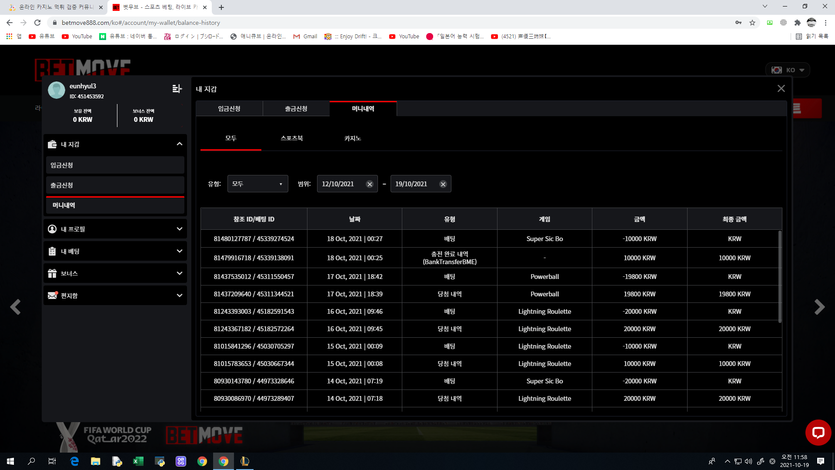Open the deposit request sidebar item
Image resolution: width=835 pixels, height=470 pixels.
point(115,165)
